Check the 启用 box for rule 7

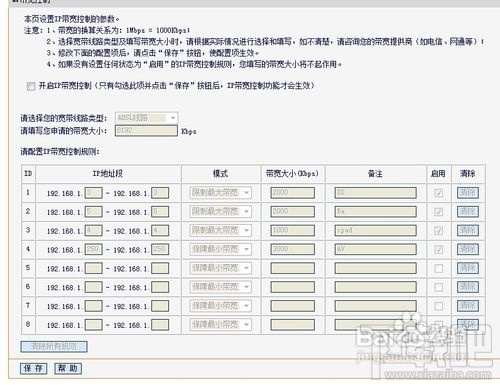439,306
